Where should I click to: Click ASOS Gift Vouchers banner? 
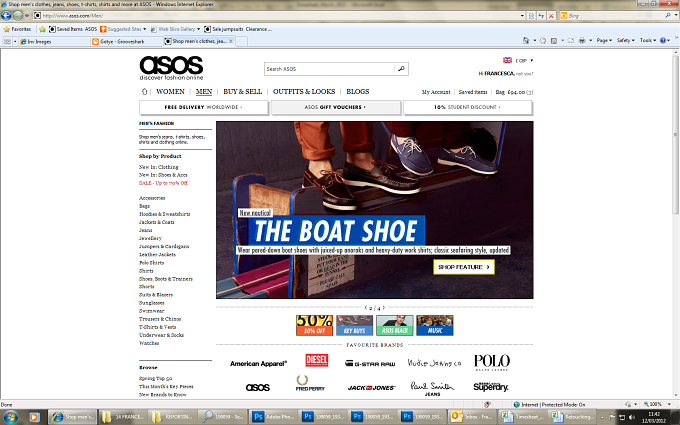pyautogui.click(x=336, y=107)
